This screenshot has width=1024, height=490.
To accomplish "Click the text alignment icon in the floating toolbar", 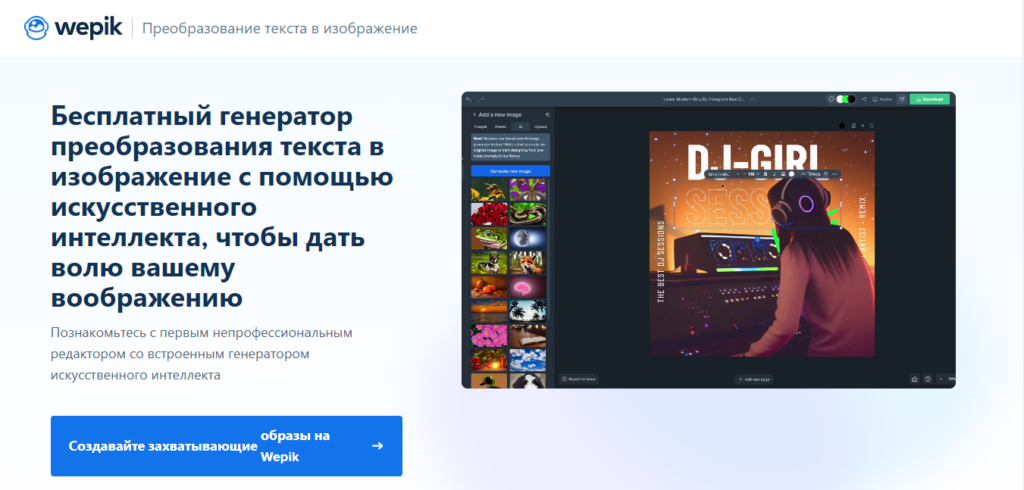I will [783, 174].
